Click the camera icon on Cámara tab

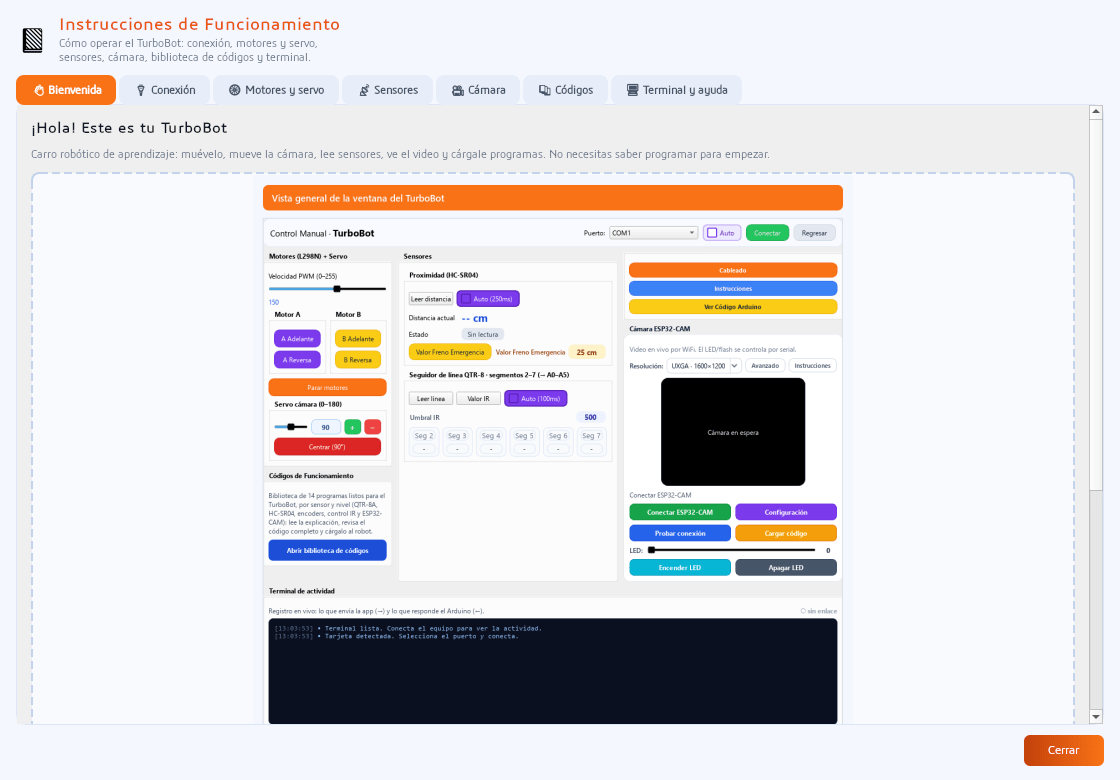coord(458,90)
